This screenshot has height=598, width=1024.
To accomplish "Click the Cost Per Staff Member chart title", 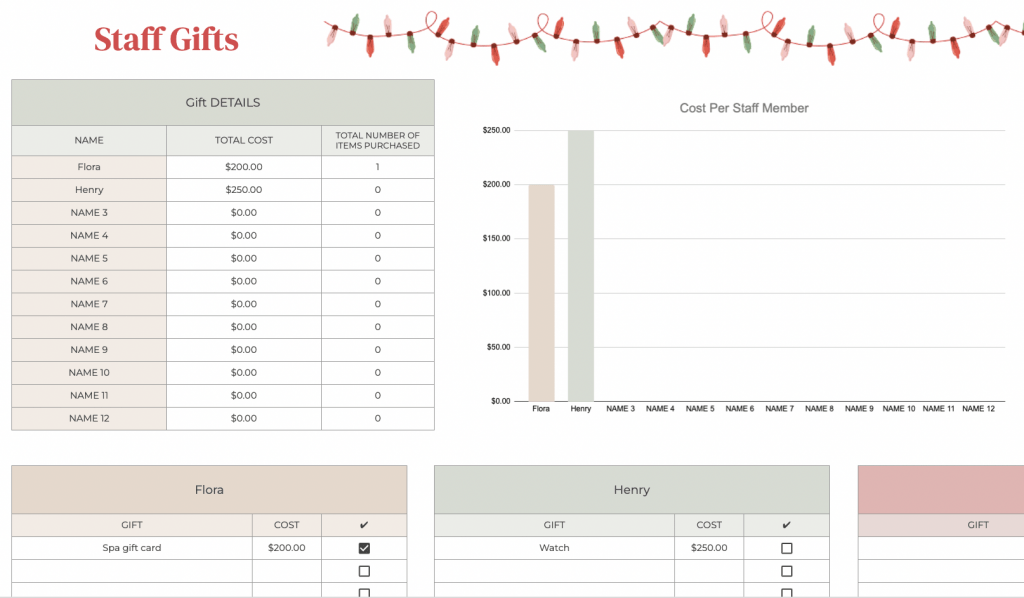I will coord(743,108).
